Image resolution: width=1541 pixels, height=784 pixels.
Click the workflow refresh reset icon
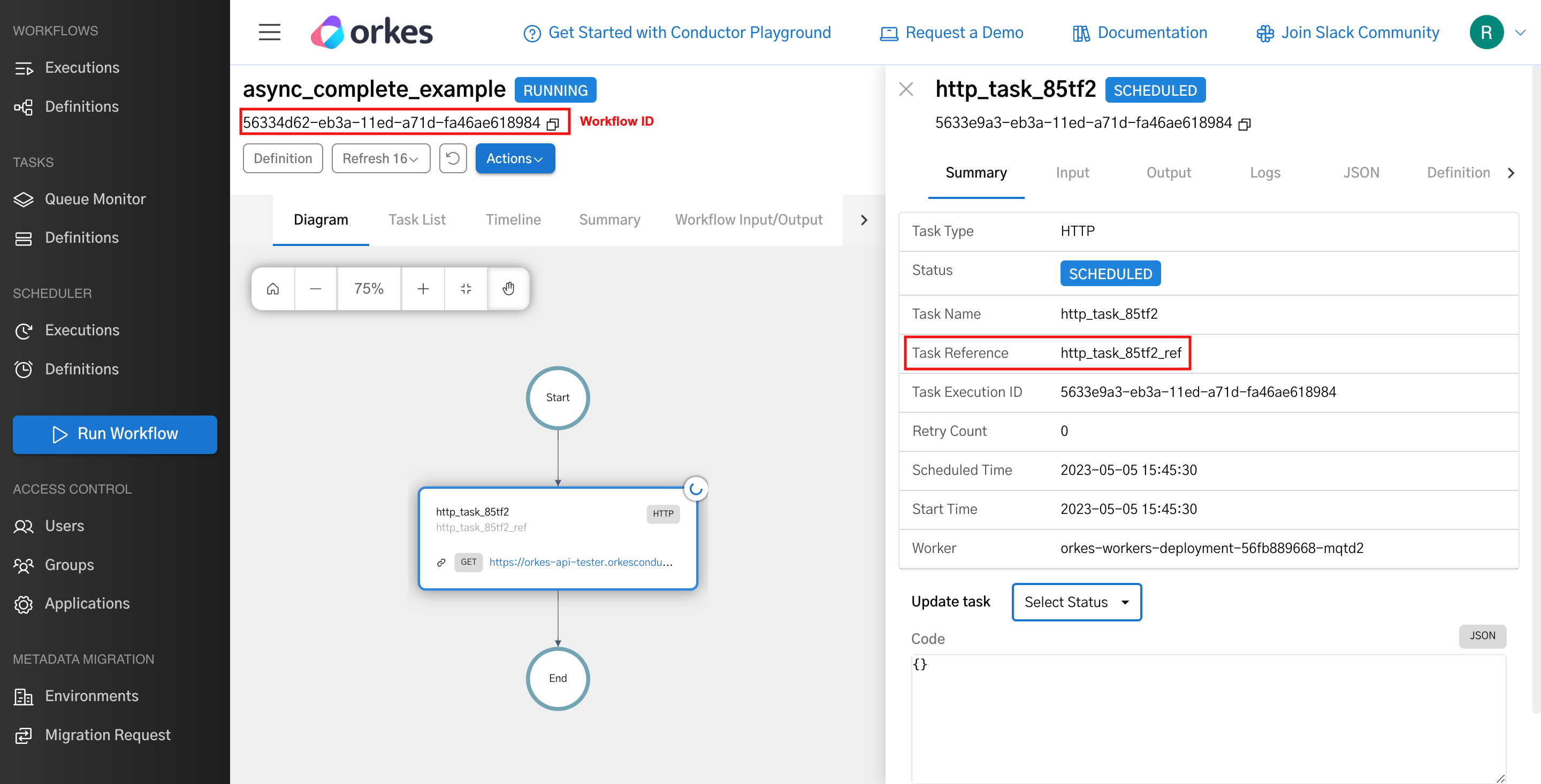coord(453,158)
